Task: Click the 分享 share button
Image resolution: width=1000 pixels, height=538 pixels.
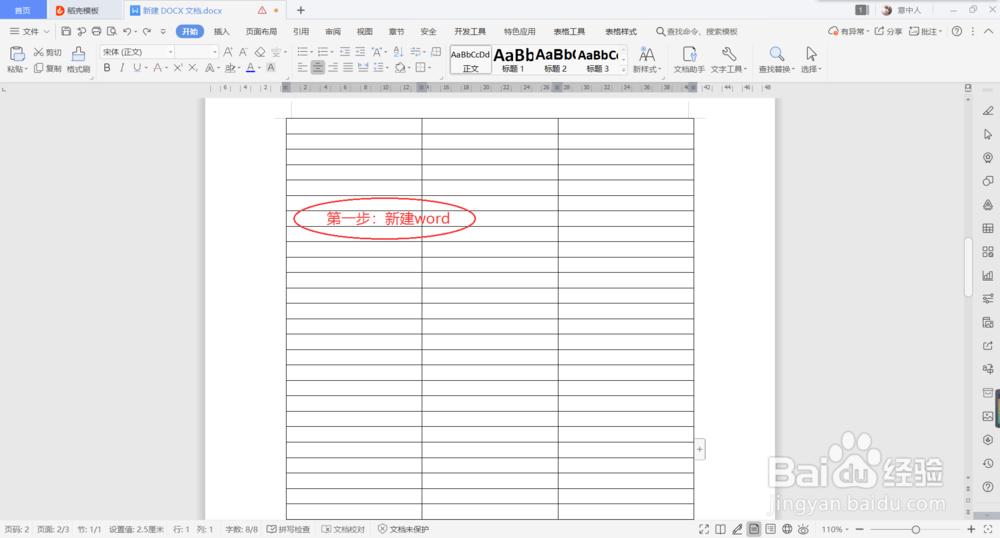Action: pos(888,31)
